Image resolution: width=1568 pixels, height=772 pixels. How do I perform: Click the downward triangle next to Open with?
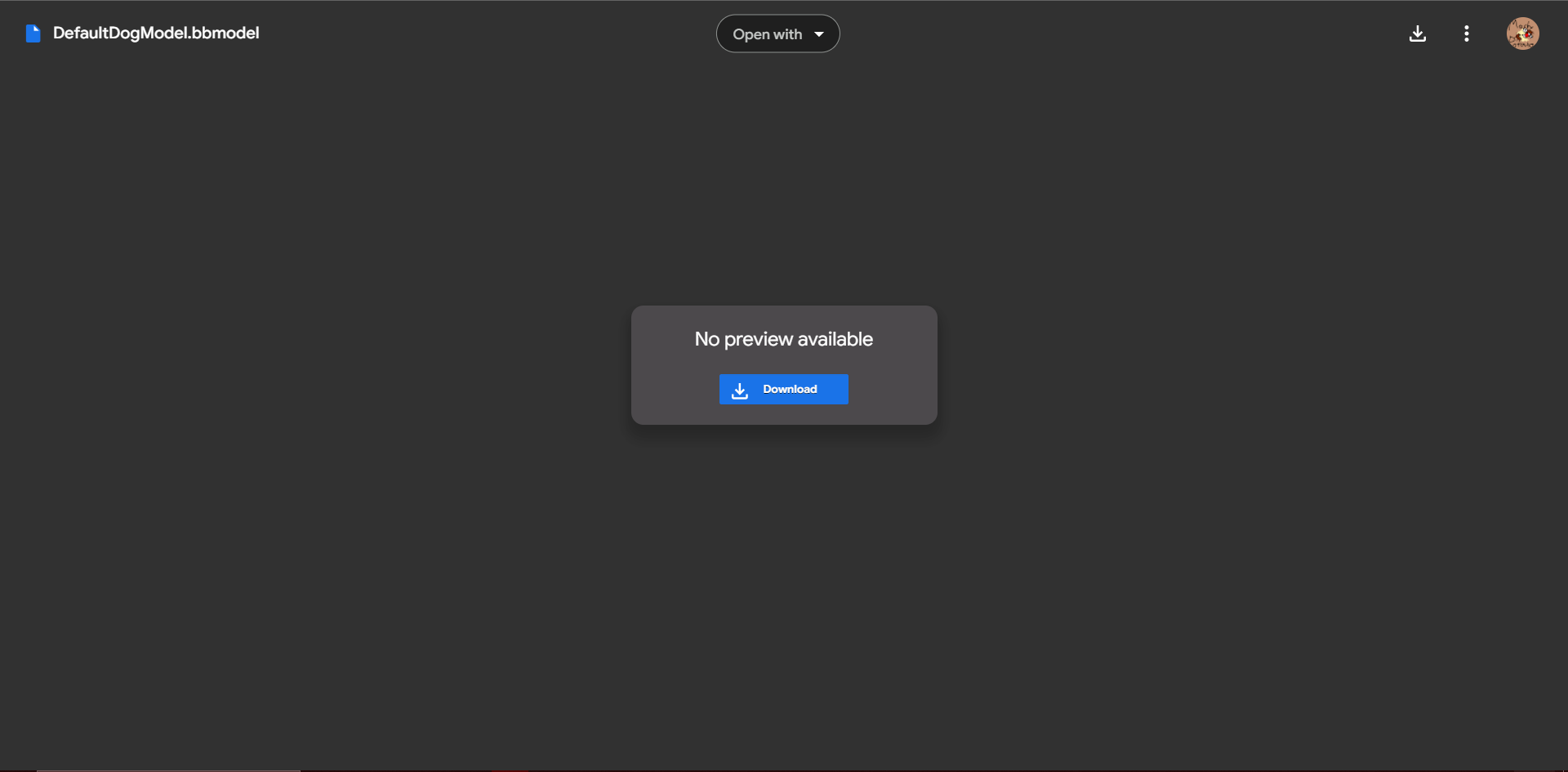[819, 34]
